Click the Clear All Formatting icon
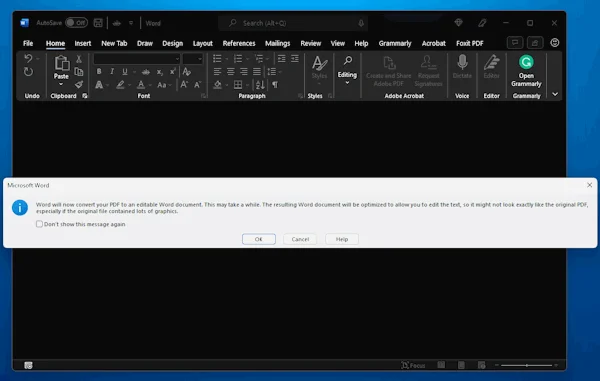600x381 pixels. point(187,72)
